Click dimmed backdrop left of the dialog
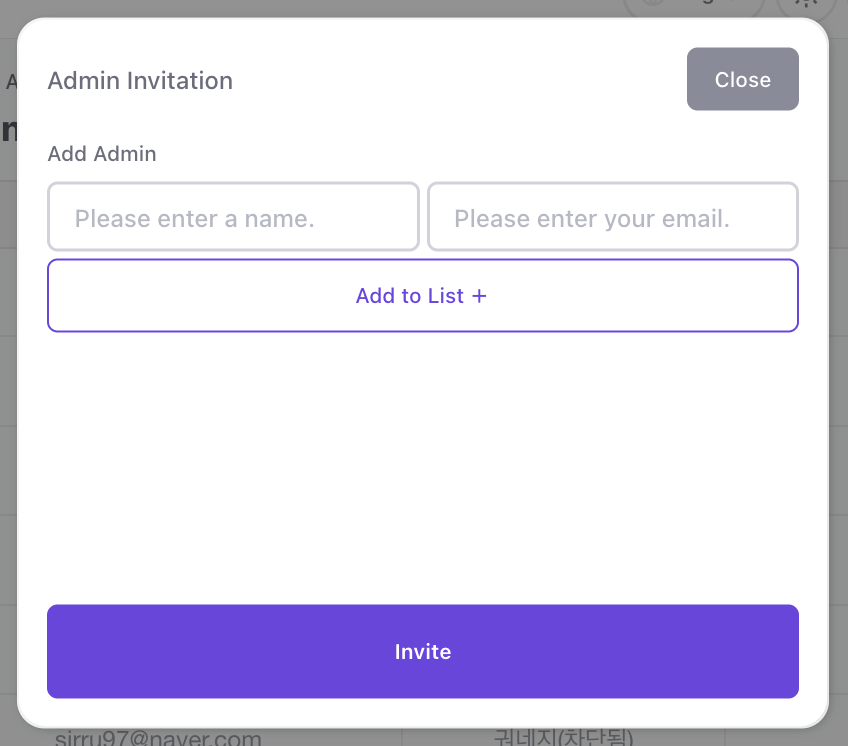The height and width of the screenshot is (746, 848). tap(8, 400)
